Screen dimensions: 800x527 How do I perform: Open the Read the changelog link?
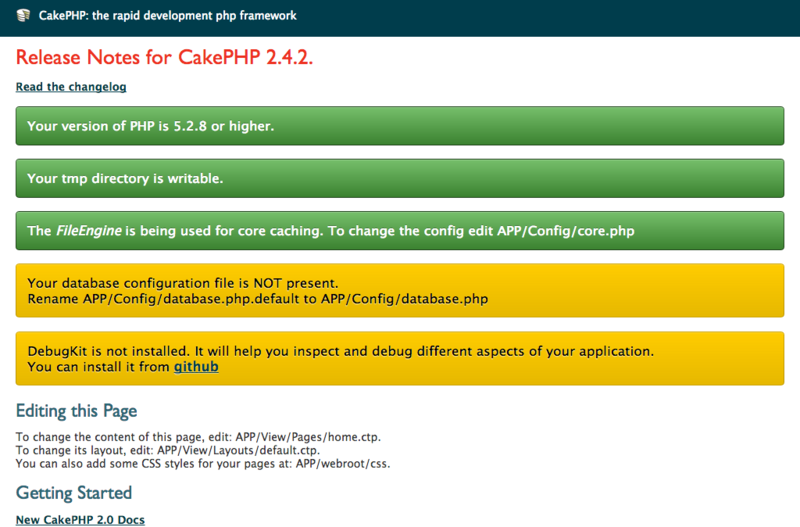tap(71, 87)
